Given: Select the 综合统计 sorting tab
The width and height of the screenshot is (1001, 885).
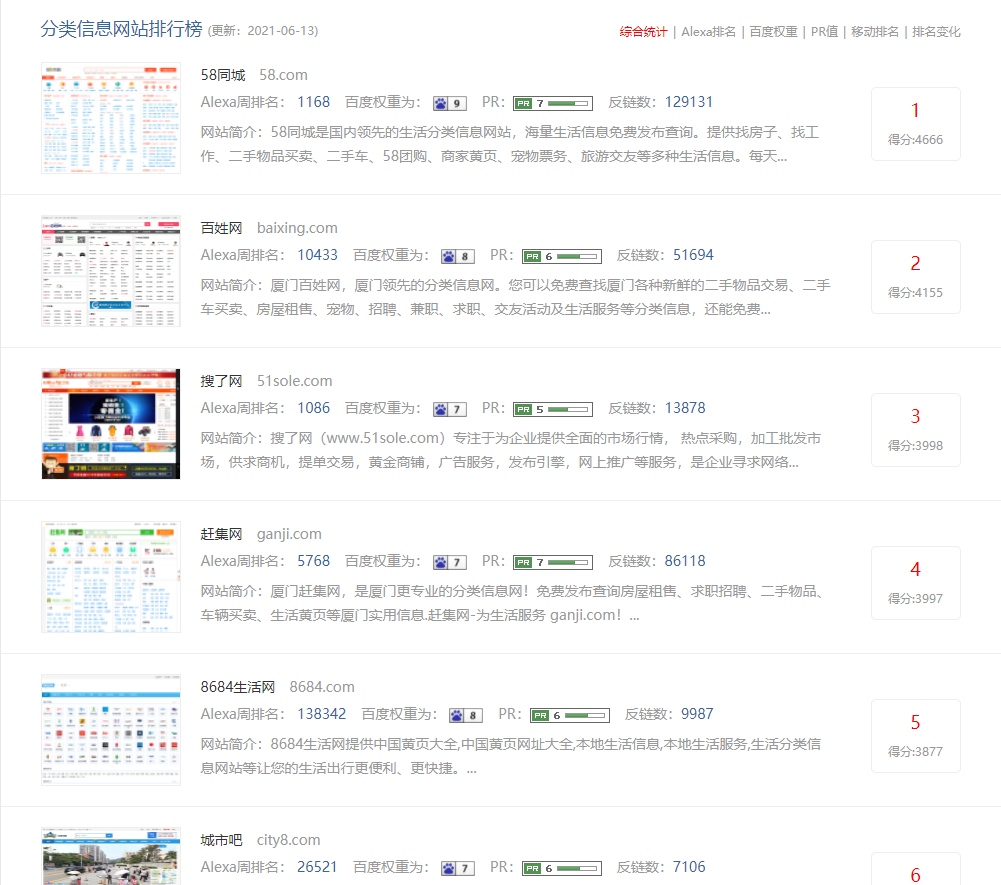Looking at the screenshot, I should 643,32.
